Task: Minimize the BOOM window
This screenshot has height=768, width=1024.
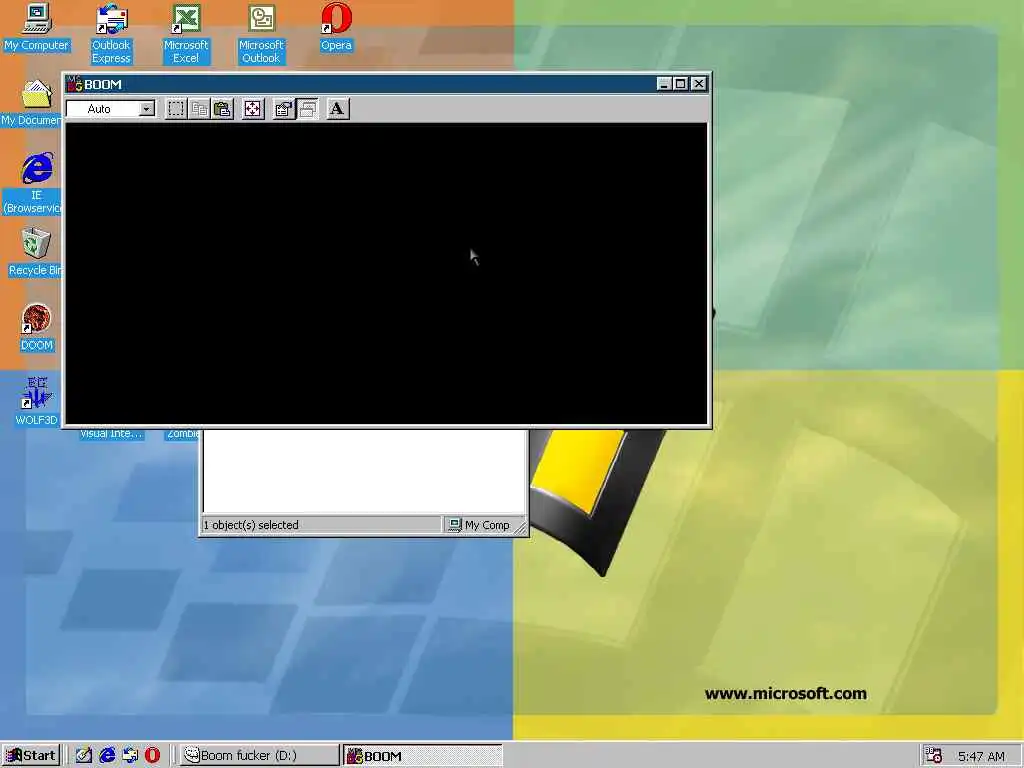Action: [x=664, y=84]
